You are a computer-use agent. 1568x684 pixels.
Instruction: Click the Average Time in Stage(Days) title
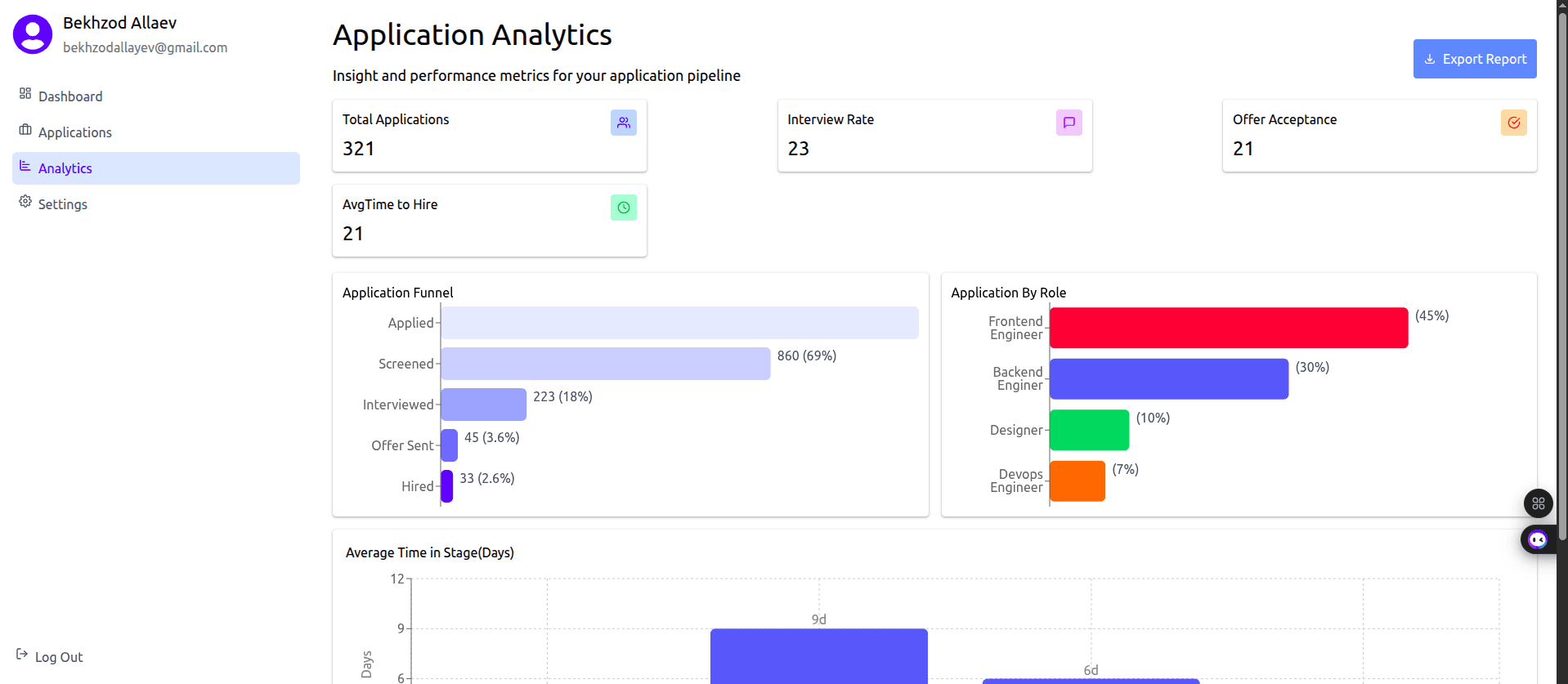(430, 552)
